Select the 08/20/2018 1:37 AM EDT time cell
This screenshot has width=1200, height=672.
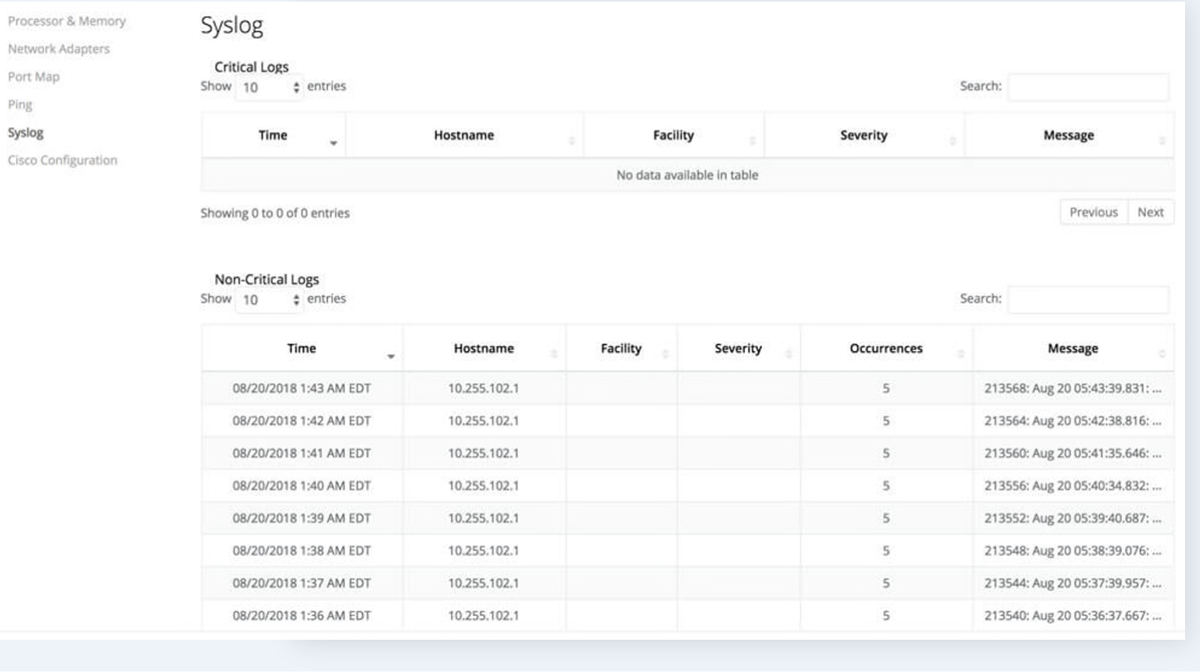[302, 583]
